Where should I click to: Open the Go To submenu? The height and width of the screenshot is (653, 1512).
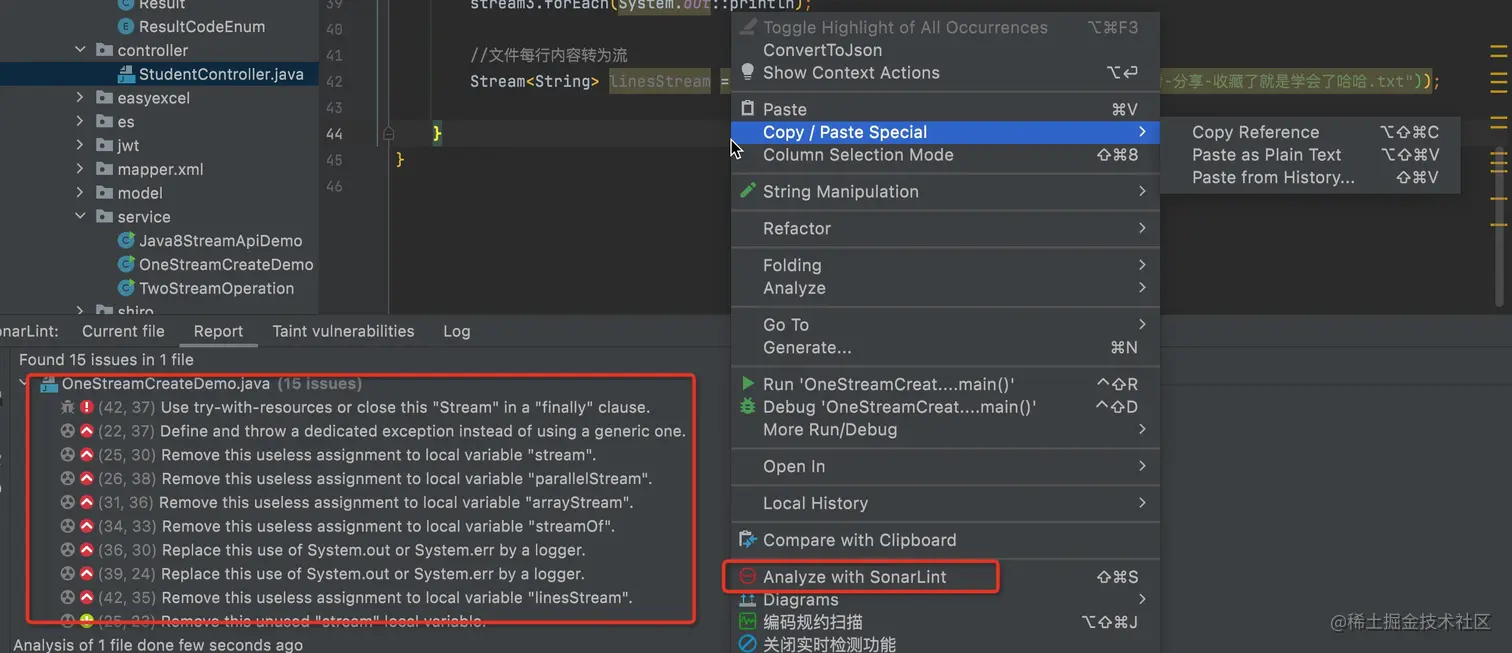[945, 325]
